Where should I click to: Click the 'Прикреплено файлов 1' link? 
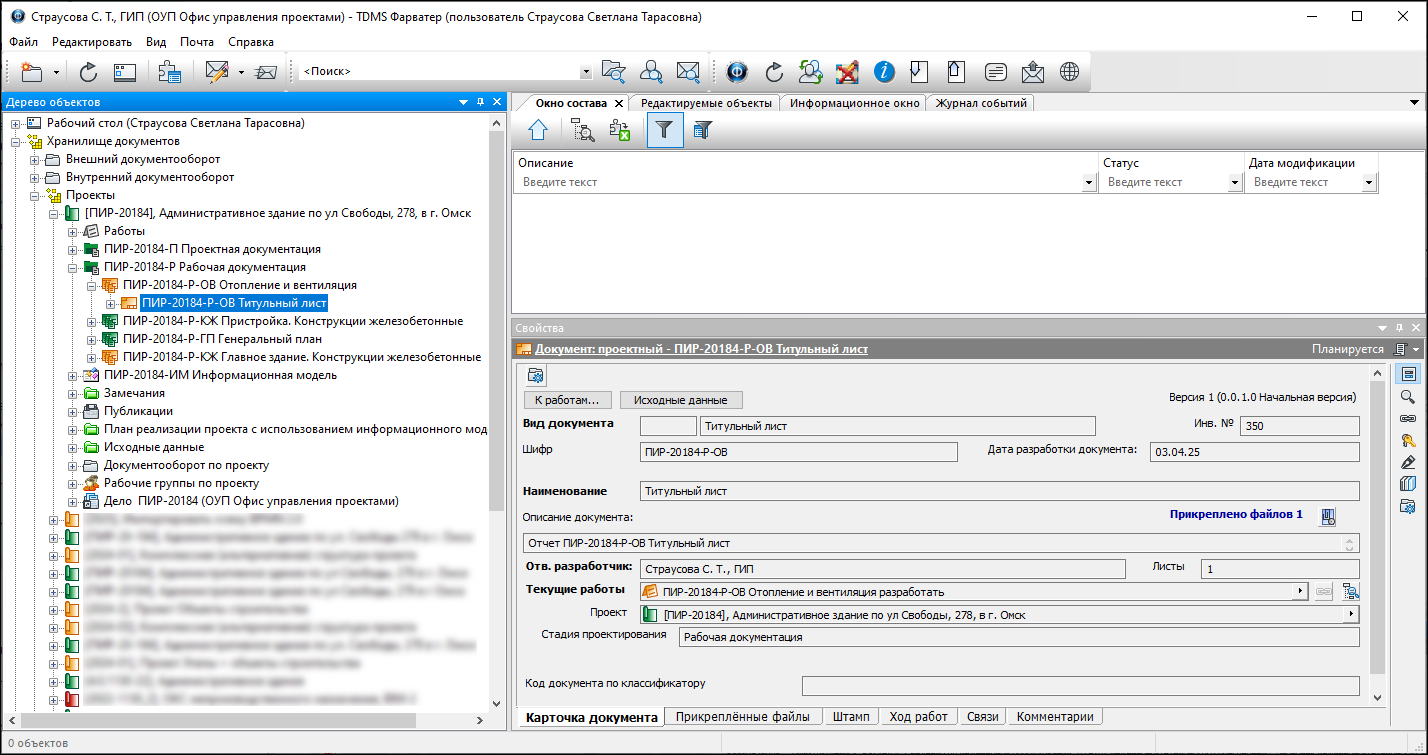tap(1236, 514)
